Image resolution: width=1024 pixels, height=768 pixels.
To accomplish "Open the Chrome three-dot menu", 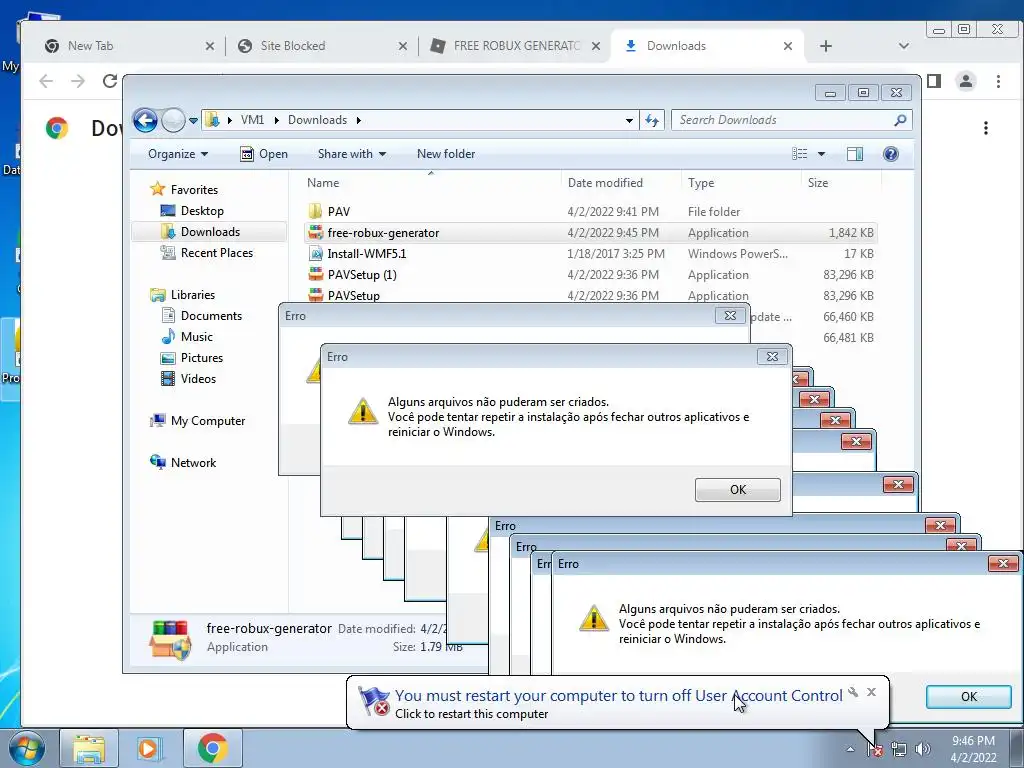I will pos(998,81).
